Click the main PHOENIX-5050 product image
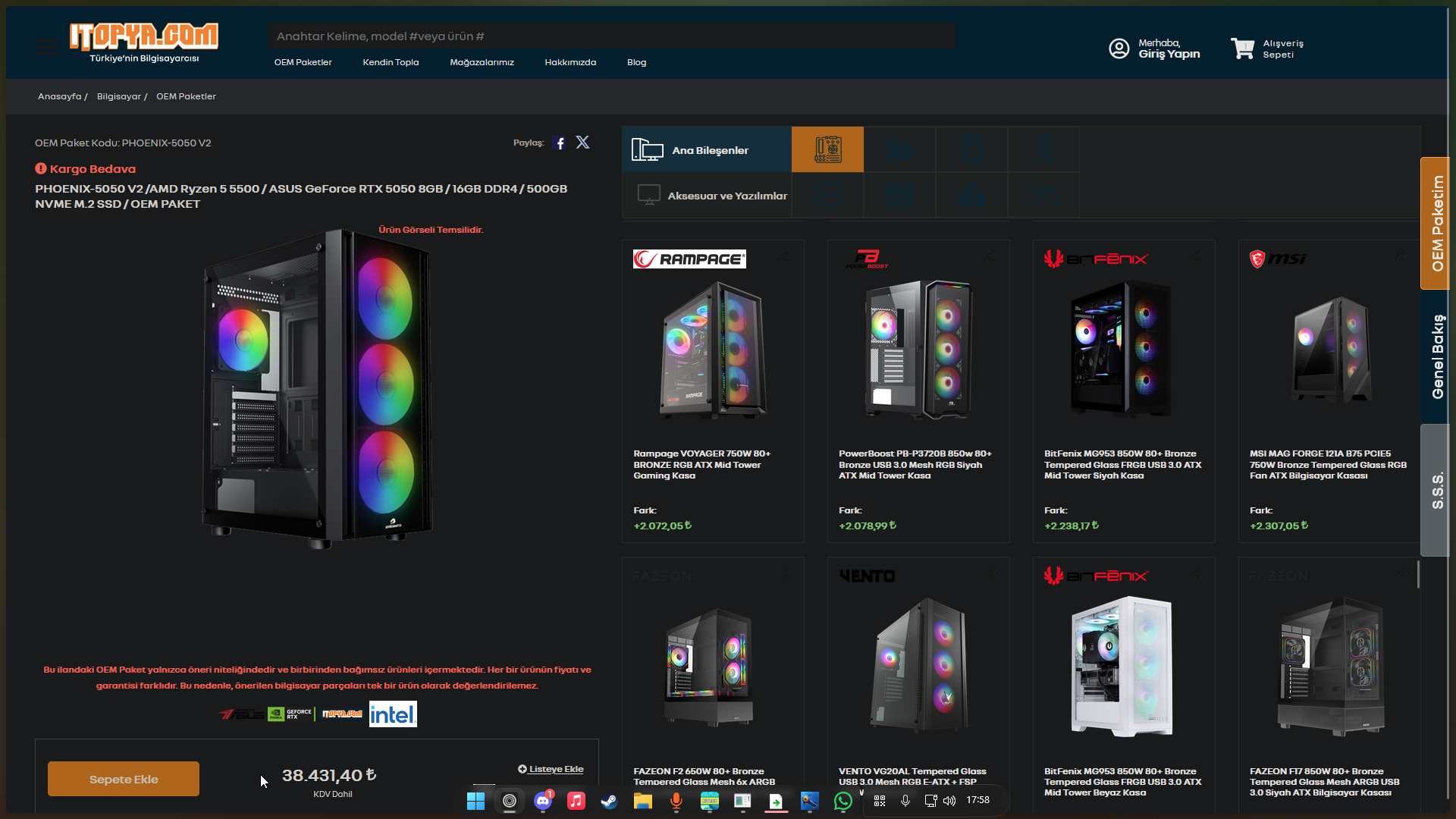The width and height of the screenshot is (1456, 819). click(317, 388)
